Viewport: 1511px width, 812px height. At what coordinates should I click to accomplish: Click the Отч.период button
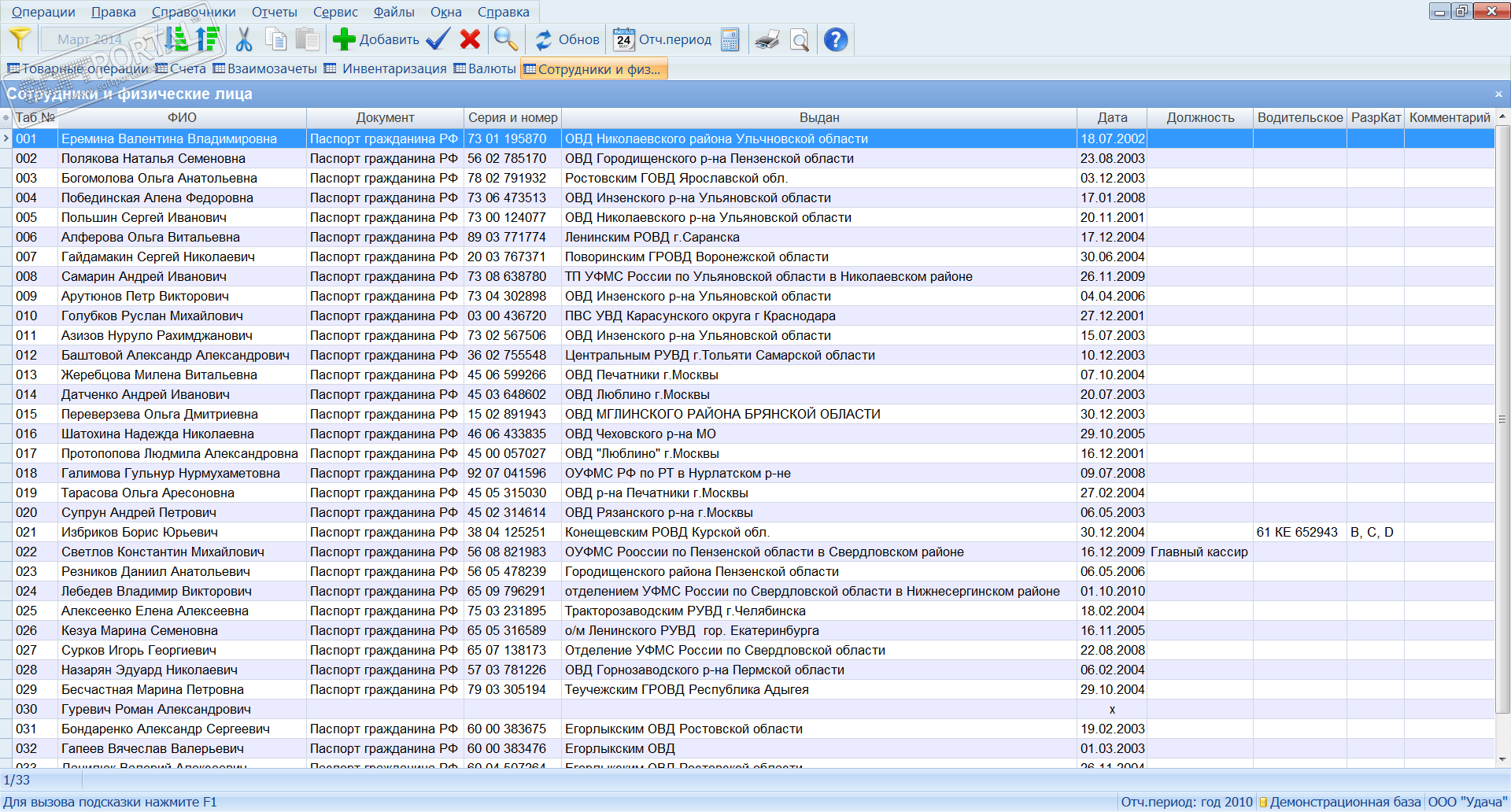[663, 39]
